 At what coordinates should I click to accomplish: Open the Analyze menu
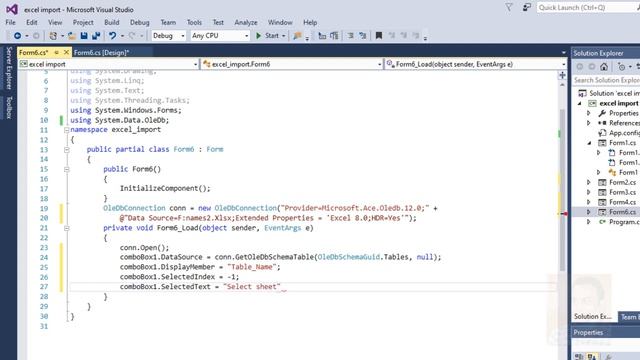click(x=246, y=22)
